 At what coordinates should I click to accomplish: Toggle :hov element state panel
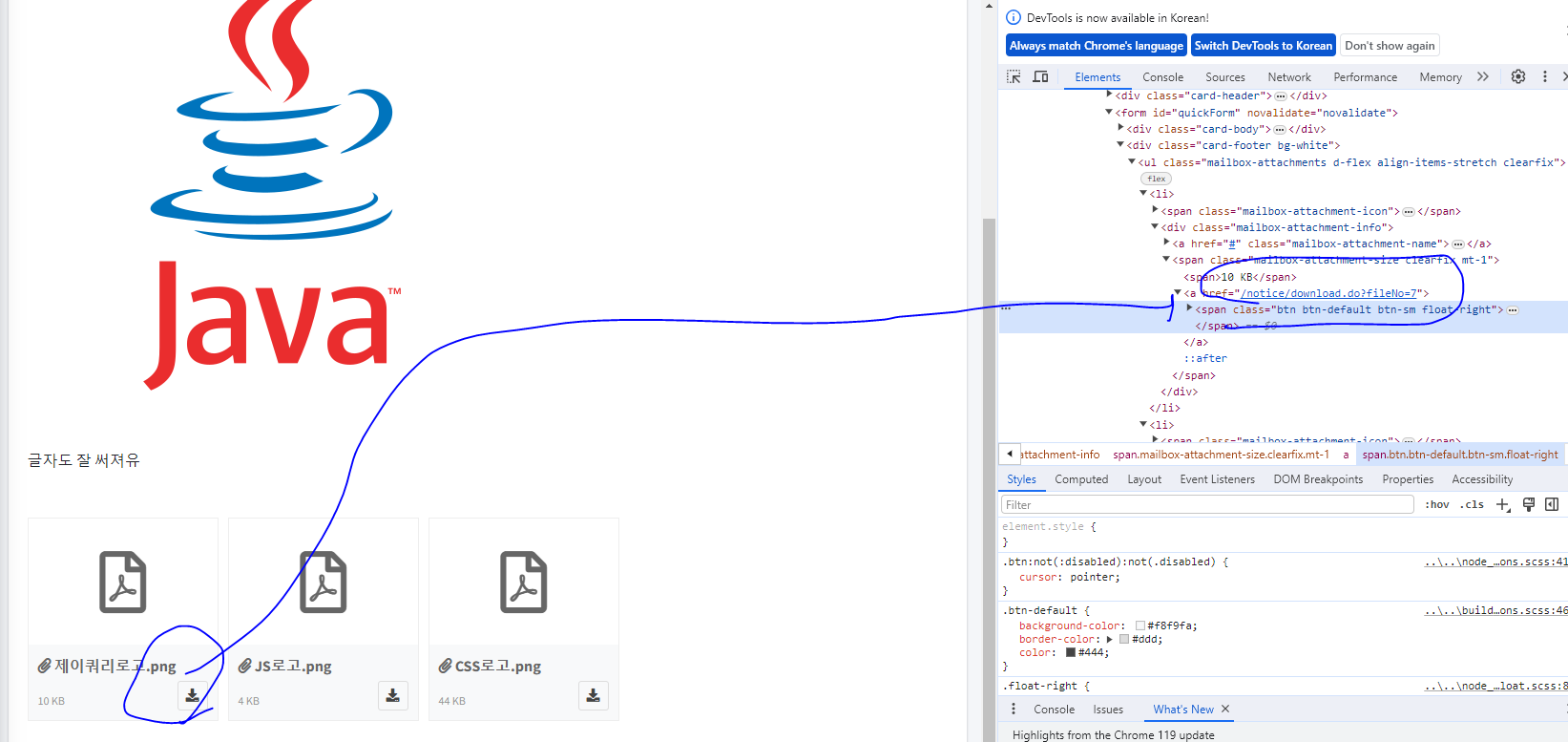coord(1436,504)
